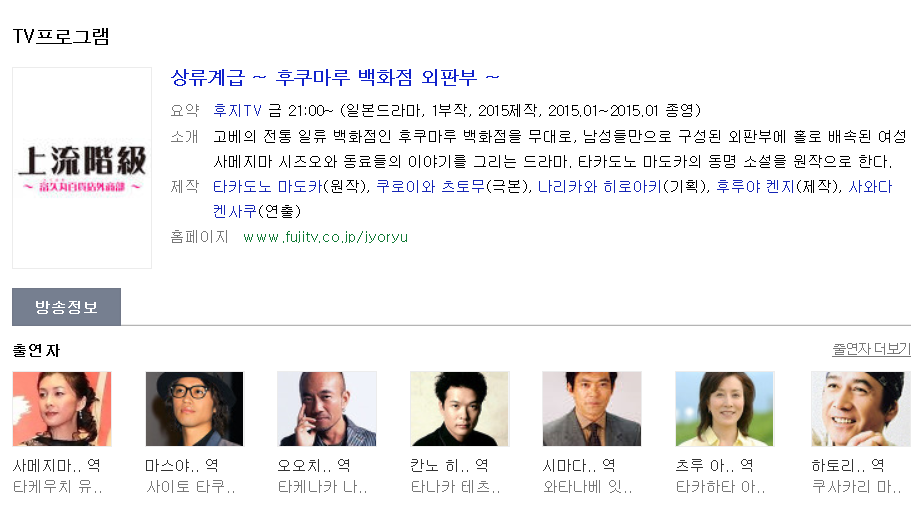Open 켄사쿠 director link
This screenshot has width=923, height=516.
pyautogui.click(x=235, y=211)
